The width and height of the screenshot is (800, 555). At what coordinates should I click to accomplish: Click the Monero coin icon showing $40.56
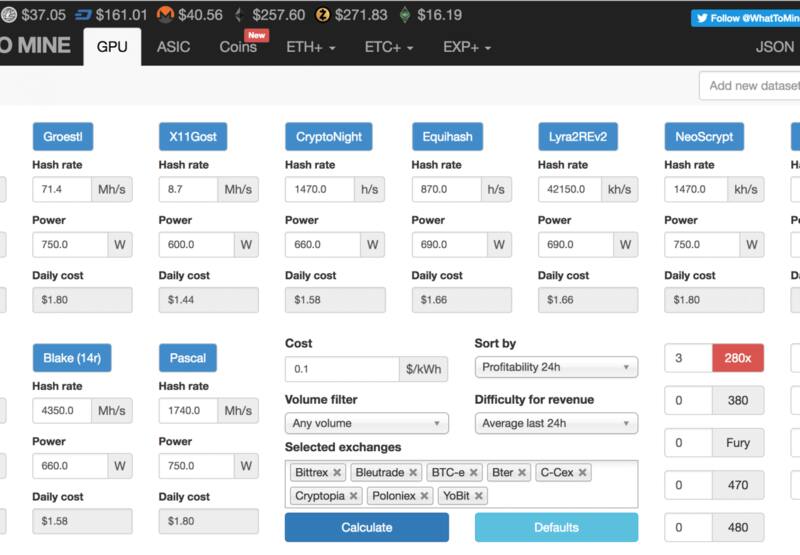pos(163,15)
